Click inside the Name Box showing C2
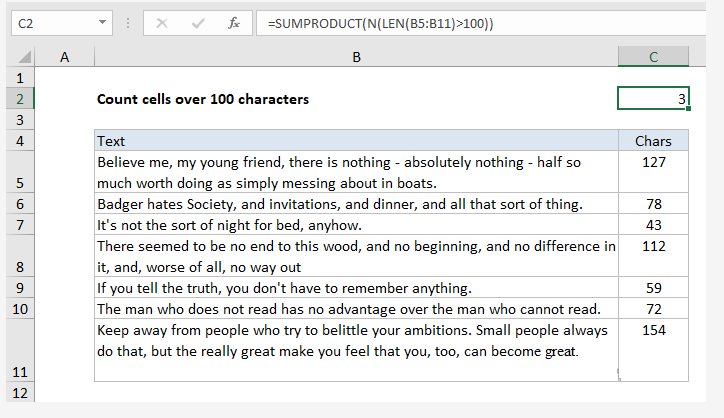Viewport: 724px width, 418px height. [x=53, y=23]
